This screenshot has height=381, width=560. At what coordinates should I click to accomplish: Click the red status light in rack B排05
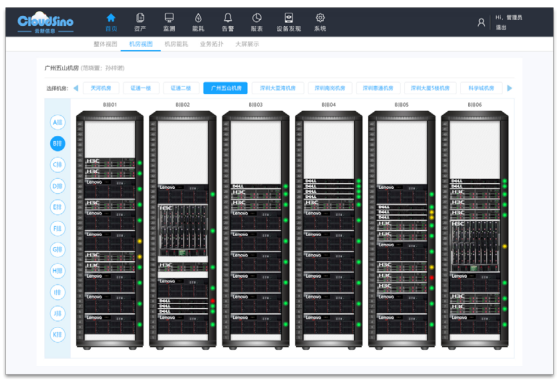tap(432, 277)
